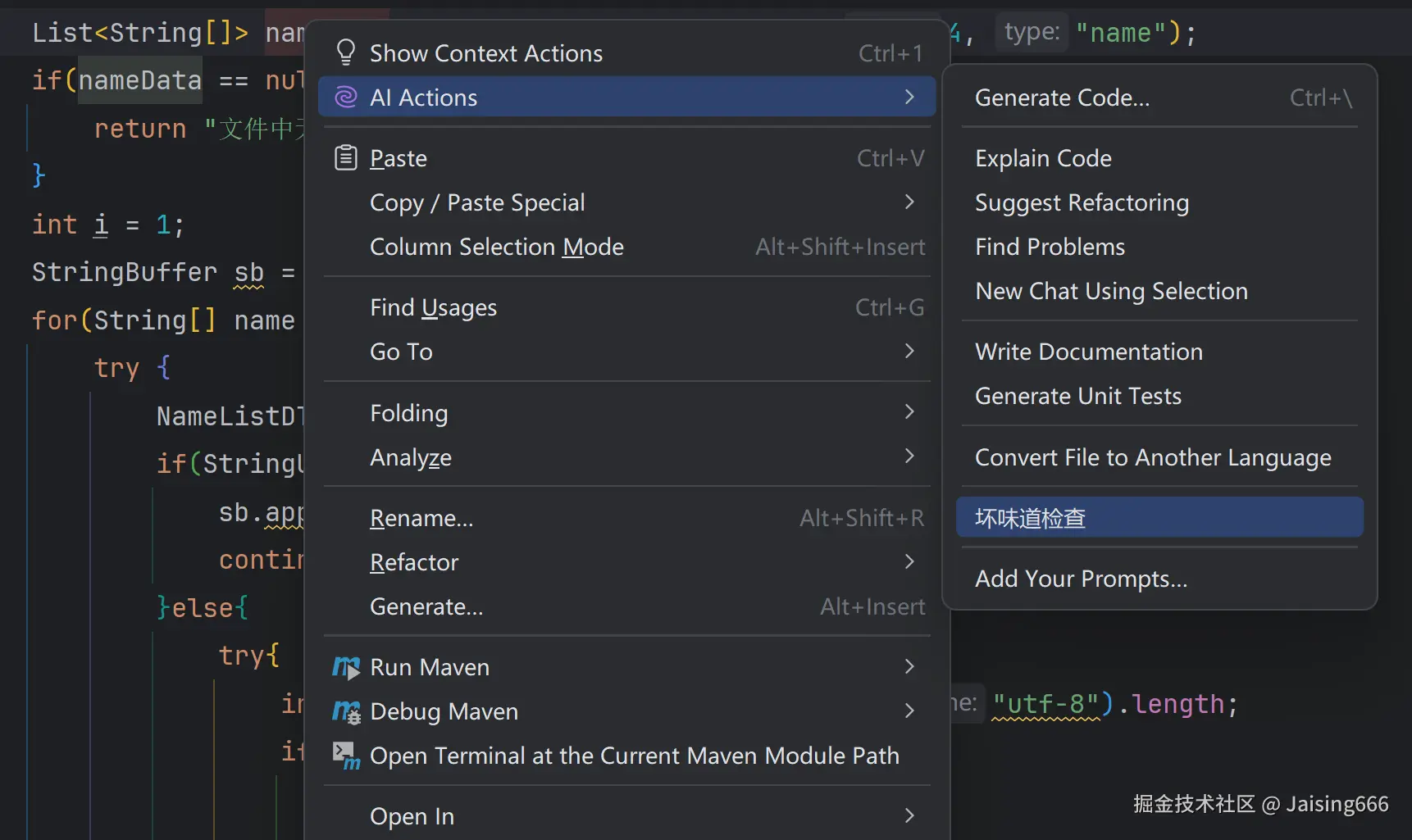Click the Paste clipboard icon

point(346,157)
